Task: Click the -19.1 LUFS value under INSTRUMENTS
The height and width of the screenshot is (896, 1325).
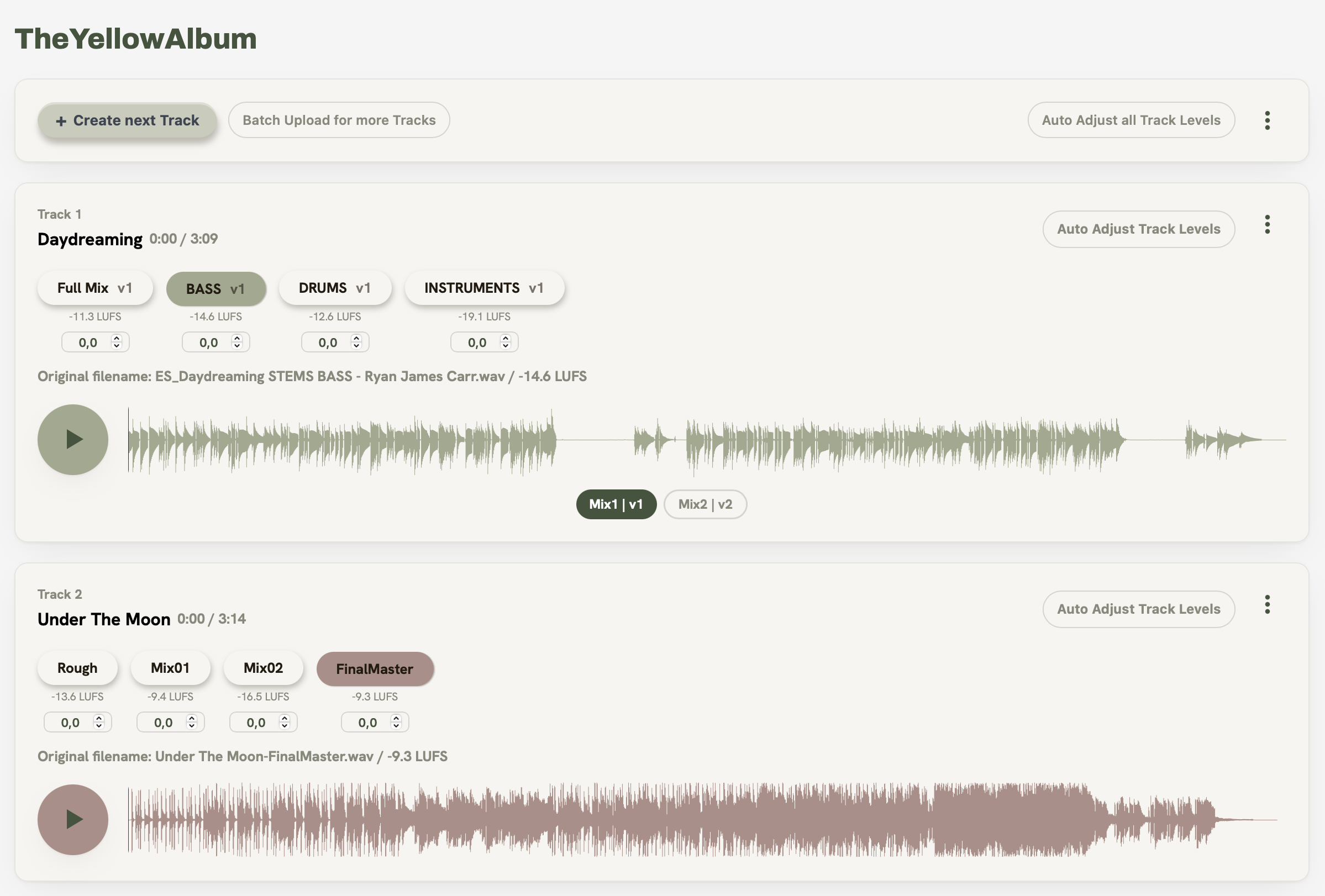Action: click(x=485, y=317)
